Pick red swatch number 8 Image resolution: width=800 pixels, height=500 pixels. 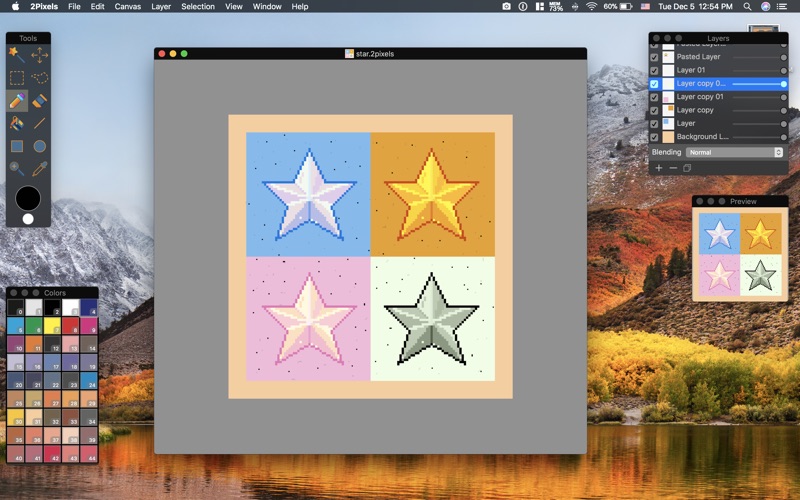coord(70,325)
